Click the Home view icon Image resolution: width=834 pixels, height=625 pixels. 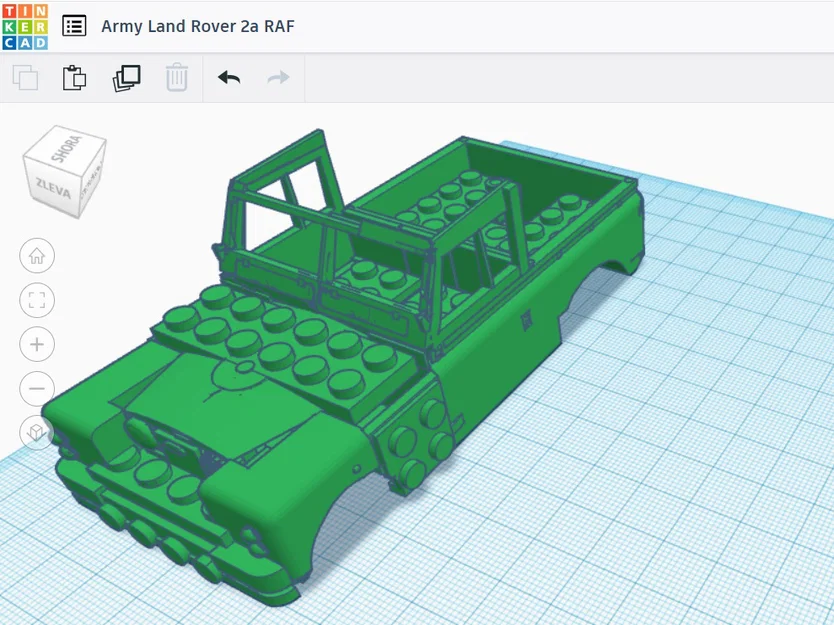(x=37, y=256)
